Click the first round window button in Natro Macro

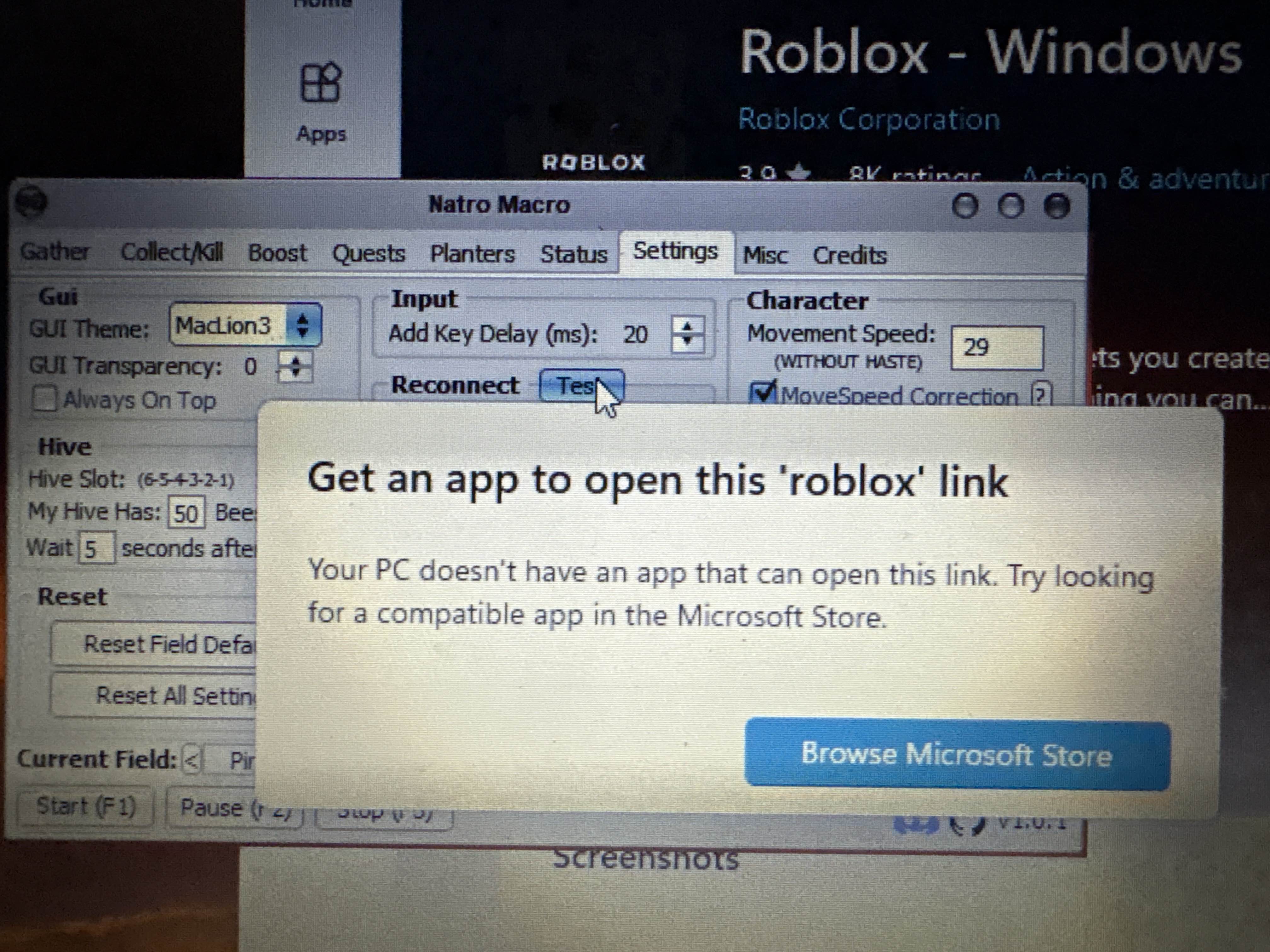964,206
